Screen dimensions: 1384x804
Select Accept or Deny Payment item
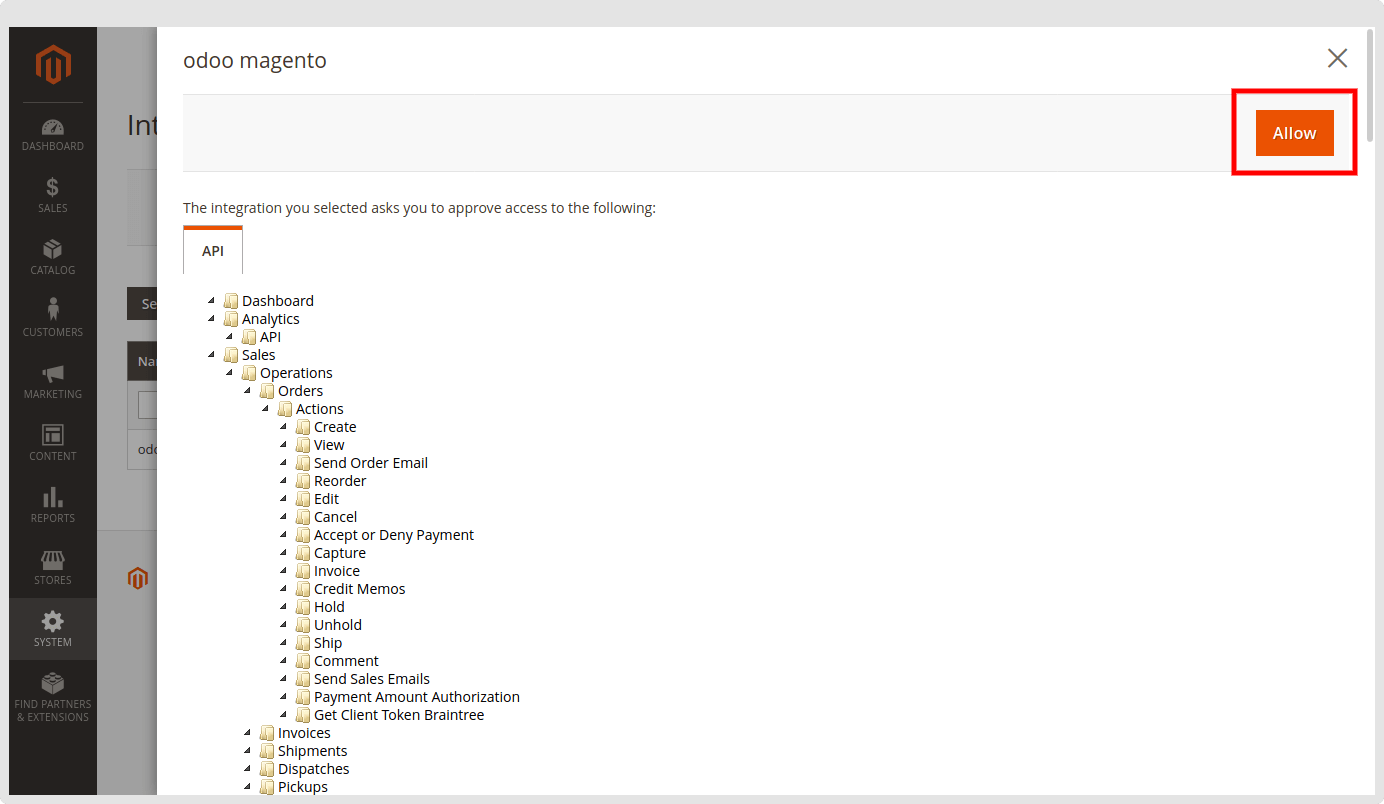coord(394,535)
